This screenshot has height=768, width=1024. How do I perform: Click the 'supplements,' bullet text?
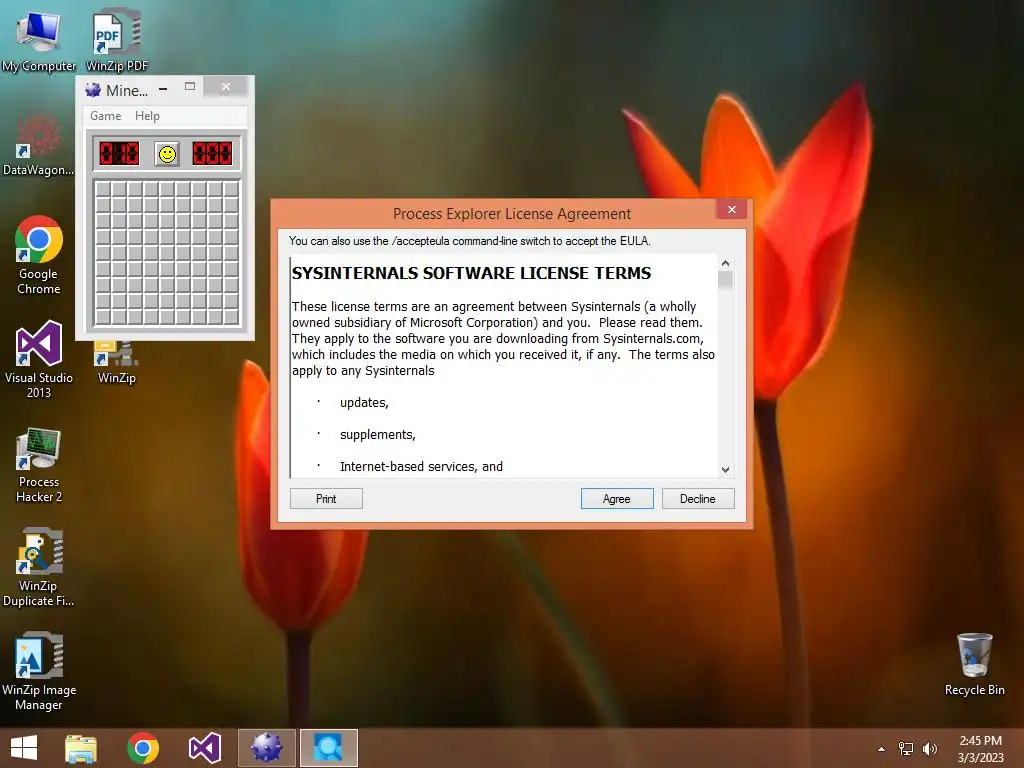tap(377, 434)
